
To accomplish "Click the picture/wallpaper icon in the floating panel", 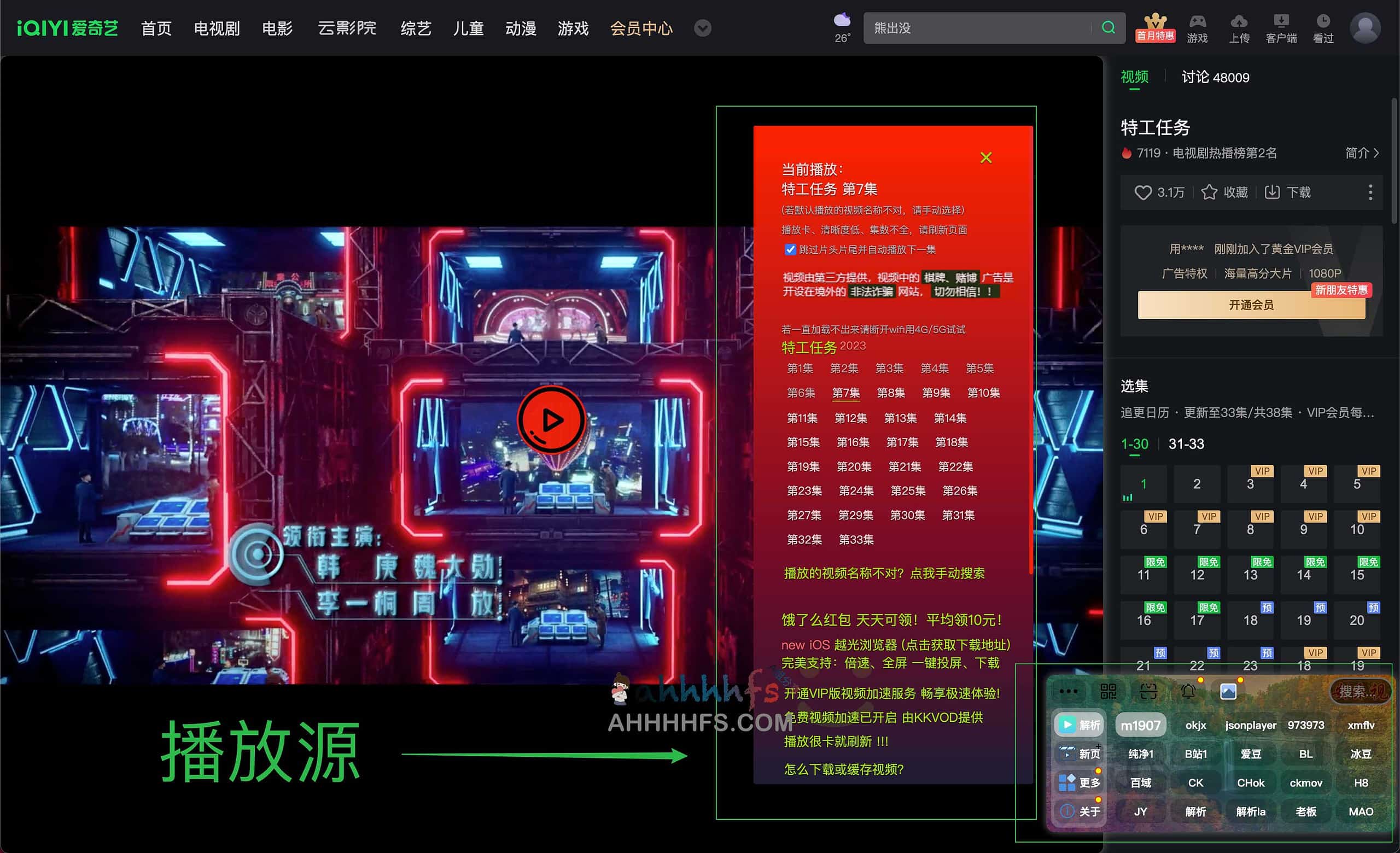I will [1229, 692].
